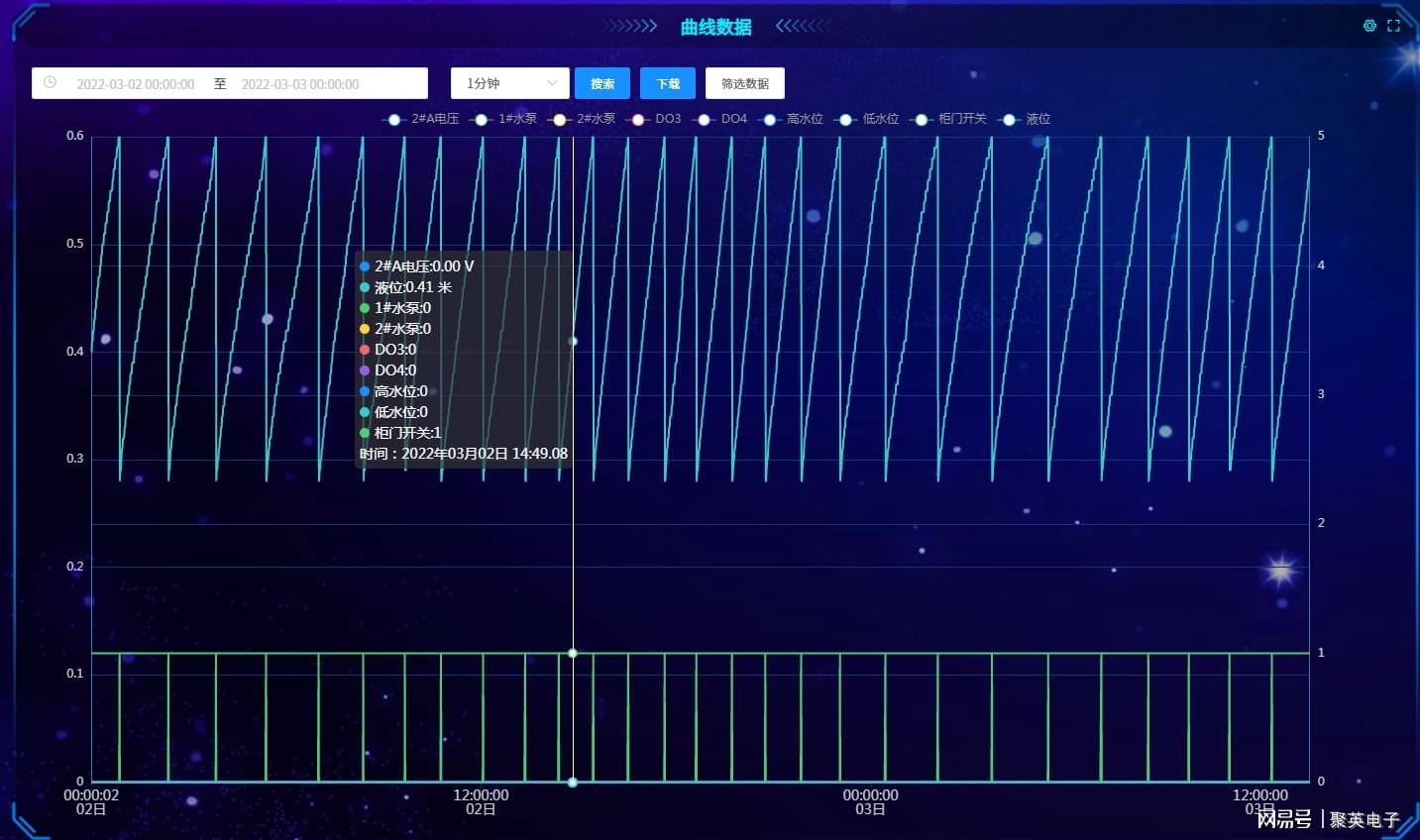
Task: Click the settings gear icon
Action: tap(1369, 26)
